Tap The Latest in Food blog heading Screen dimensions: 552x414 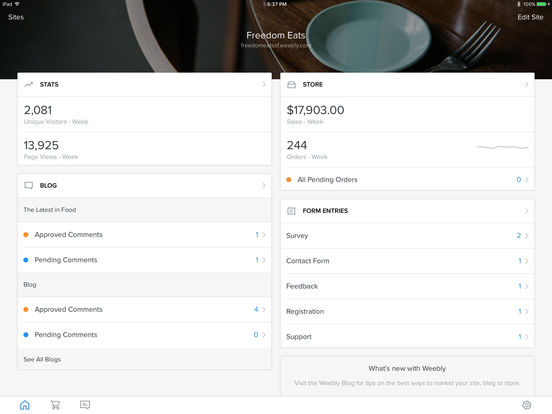click(x=50, y=210)
